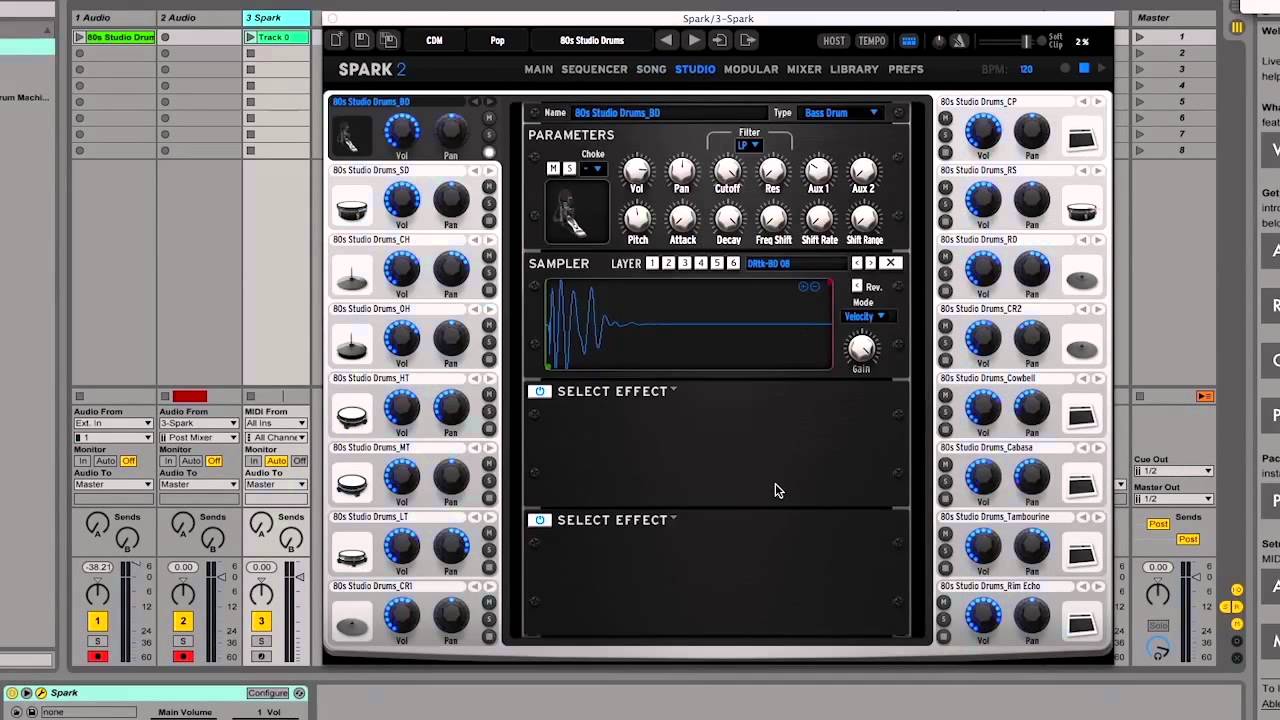Switch to the SEQUENCER tab

pyautogui.click(x=594, y=69)
